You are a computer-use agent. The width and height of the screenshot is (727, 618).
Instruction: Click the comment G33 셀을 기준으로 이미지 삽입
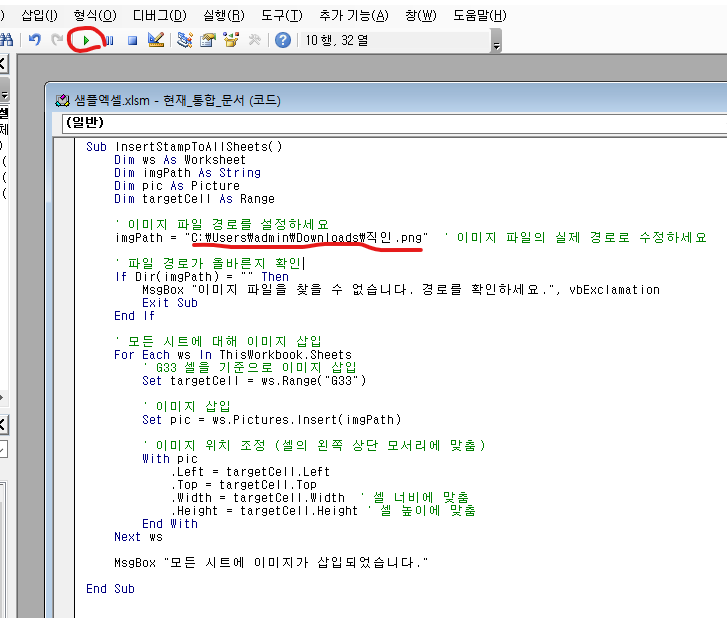pyautogui.click(x=249, y=367)
